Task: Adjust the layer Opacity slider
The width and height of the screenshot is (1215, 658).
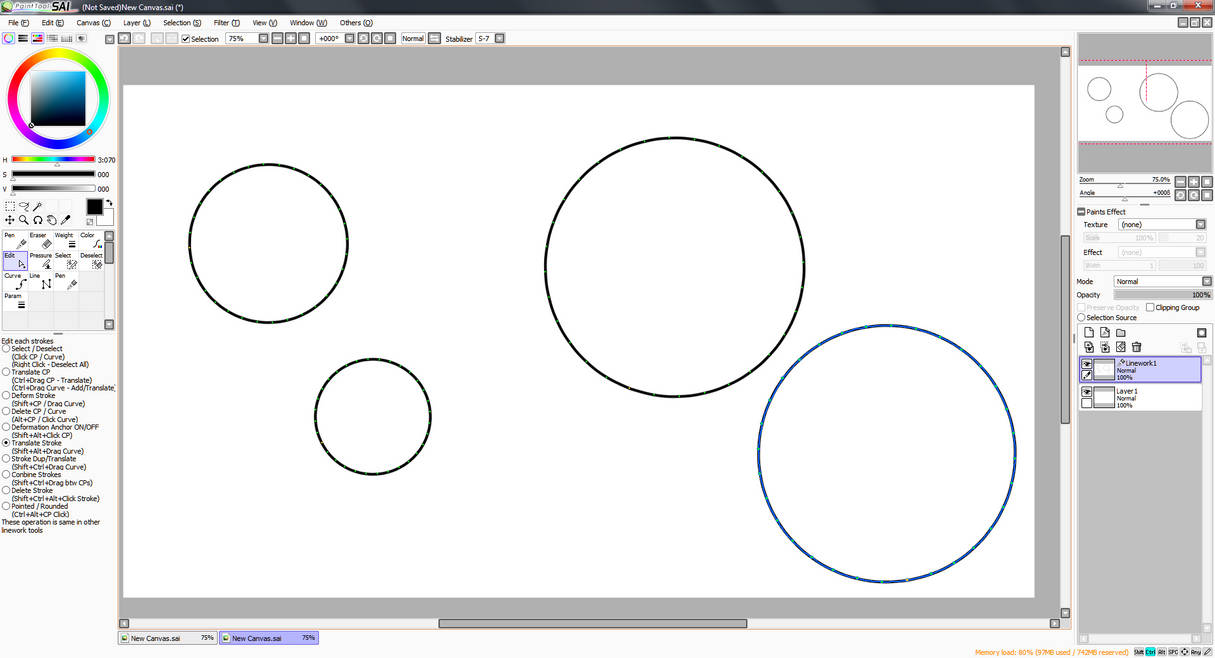Action: [x=1162, y=295]
